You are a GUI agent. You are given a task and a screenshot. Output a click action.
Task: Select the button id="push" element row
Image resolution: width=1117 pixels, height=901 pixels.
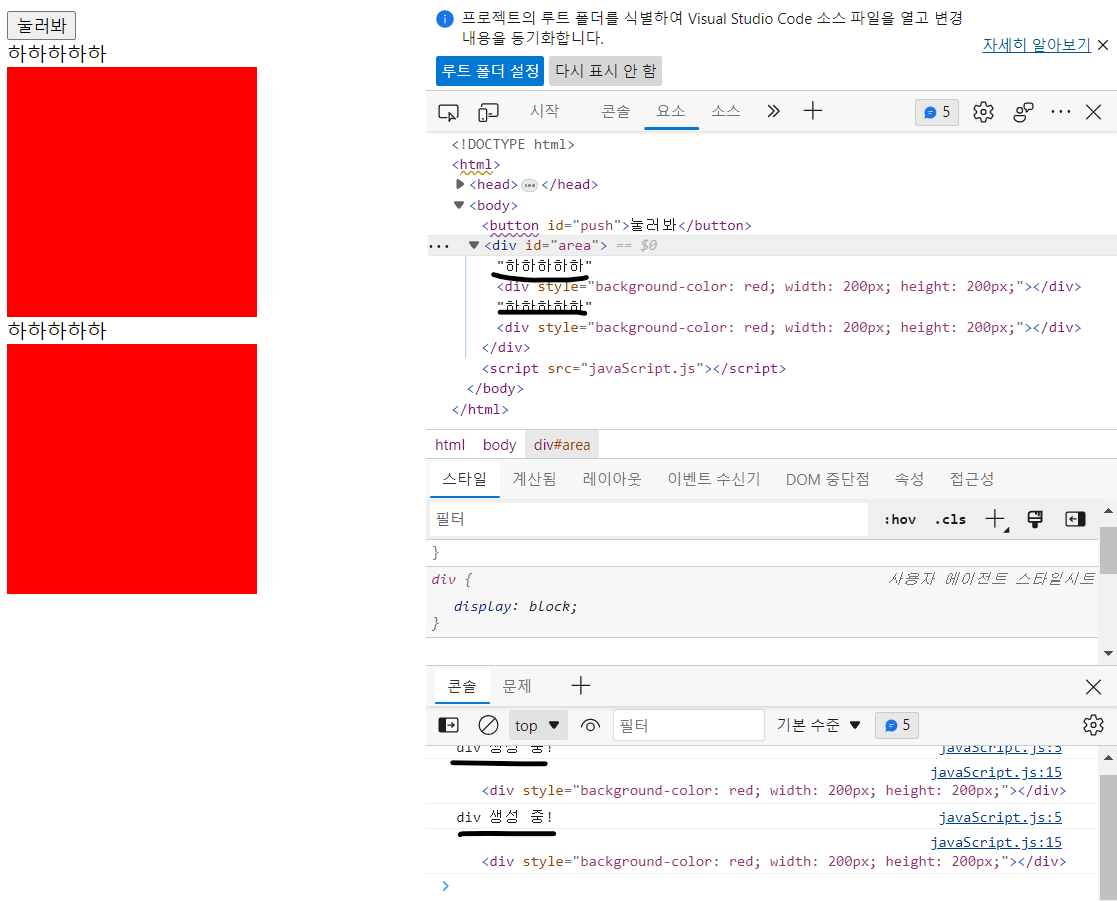(x=616, y=225)
